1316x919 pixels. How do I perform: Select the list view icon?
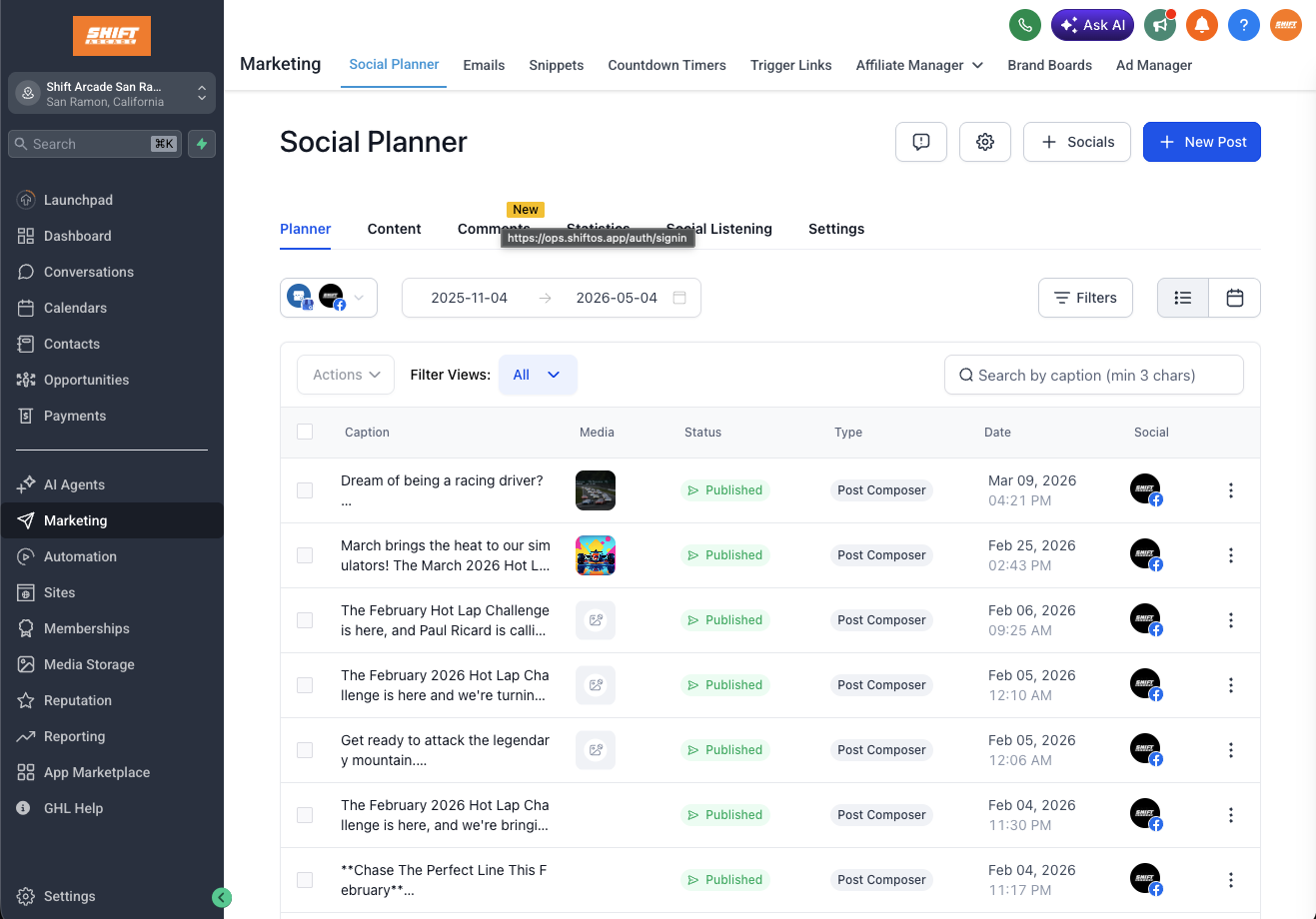point(1183,298)
